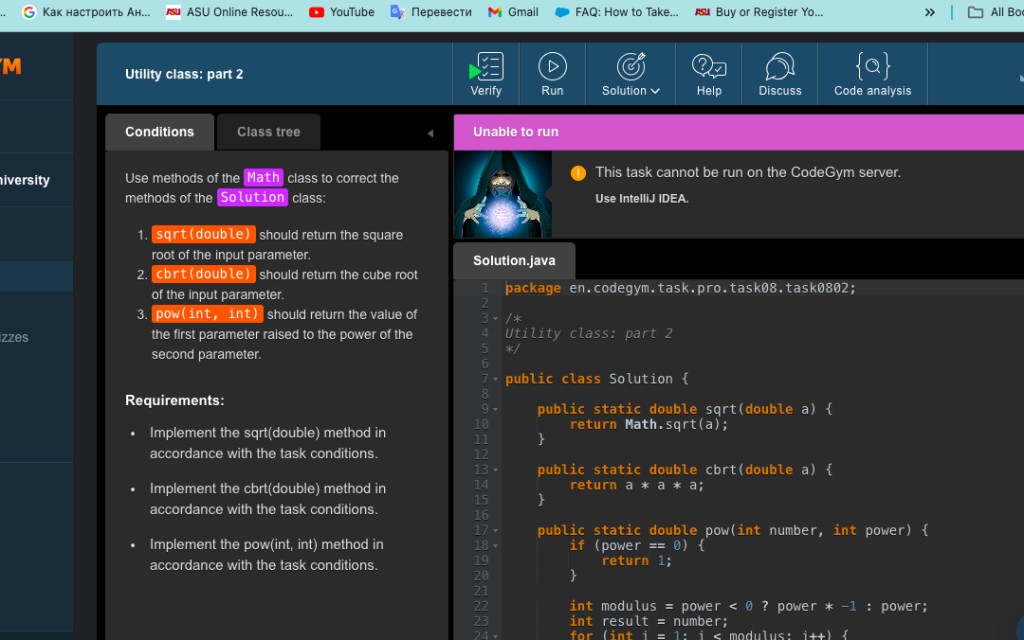This screenshot has height=640, width=1024.
Task: Select the Solution.java file tab
Action: pos(514,261)
